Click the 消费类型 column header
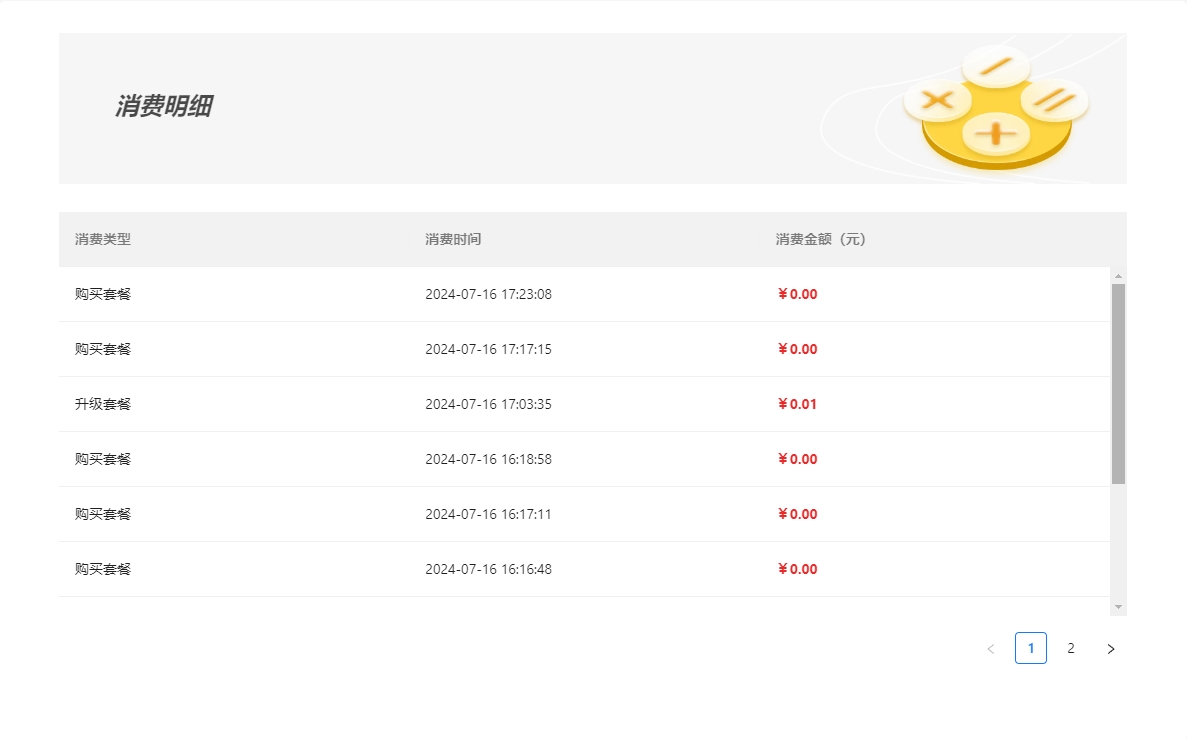 [x=103, y=240]
